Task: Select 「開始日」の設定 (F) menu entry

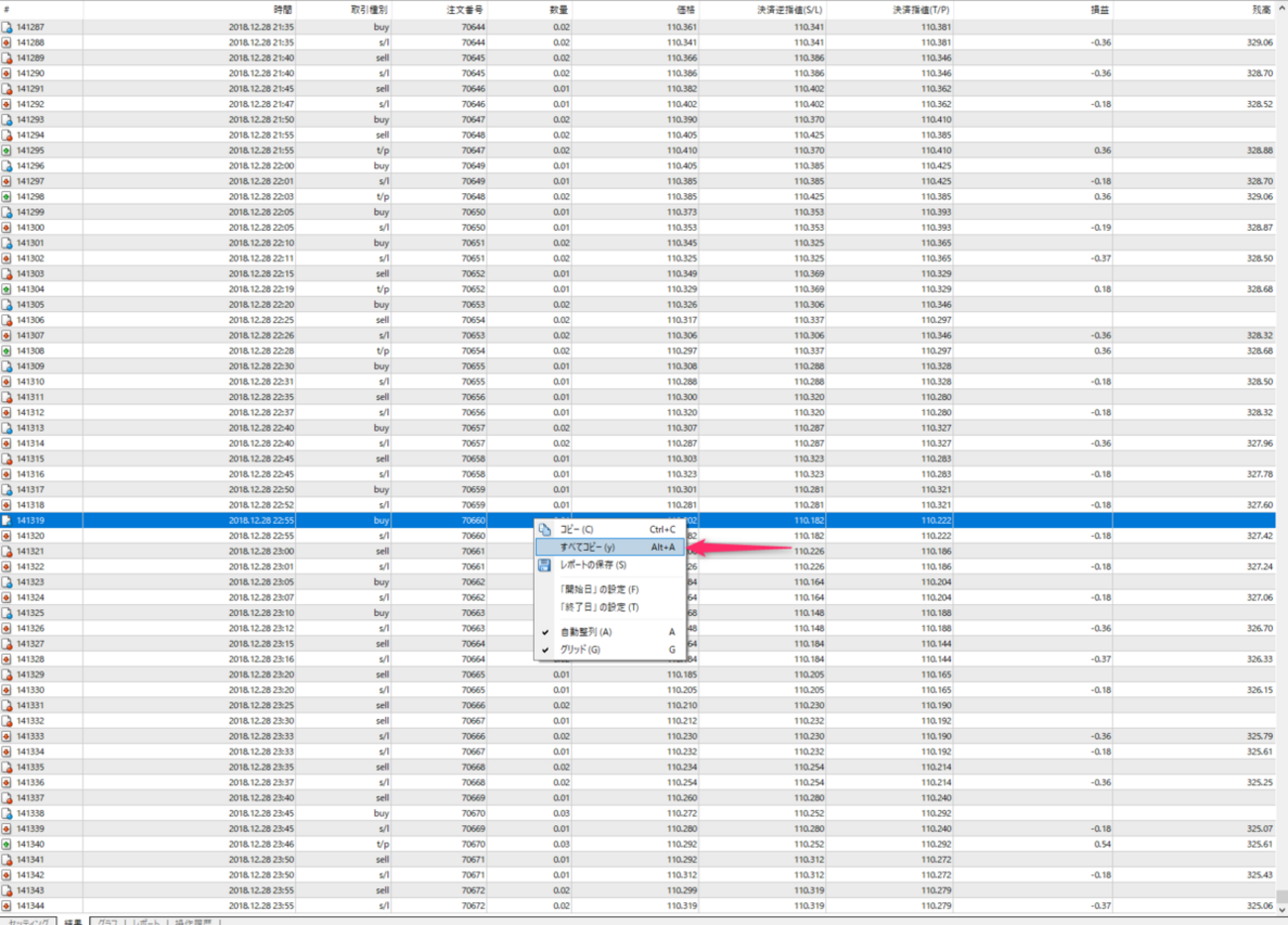Action: [x=609, y=589]
